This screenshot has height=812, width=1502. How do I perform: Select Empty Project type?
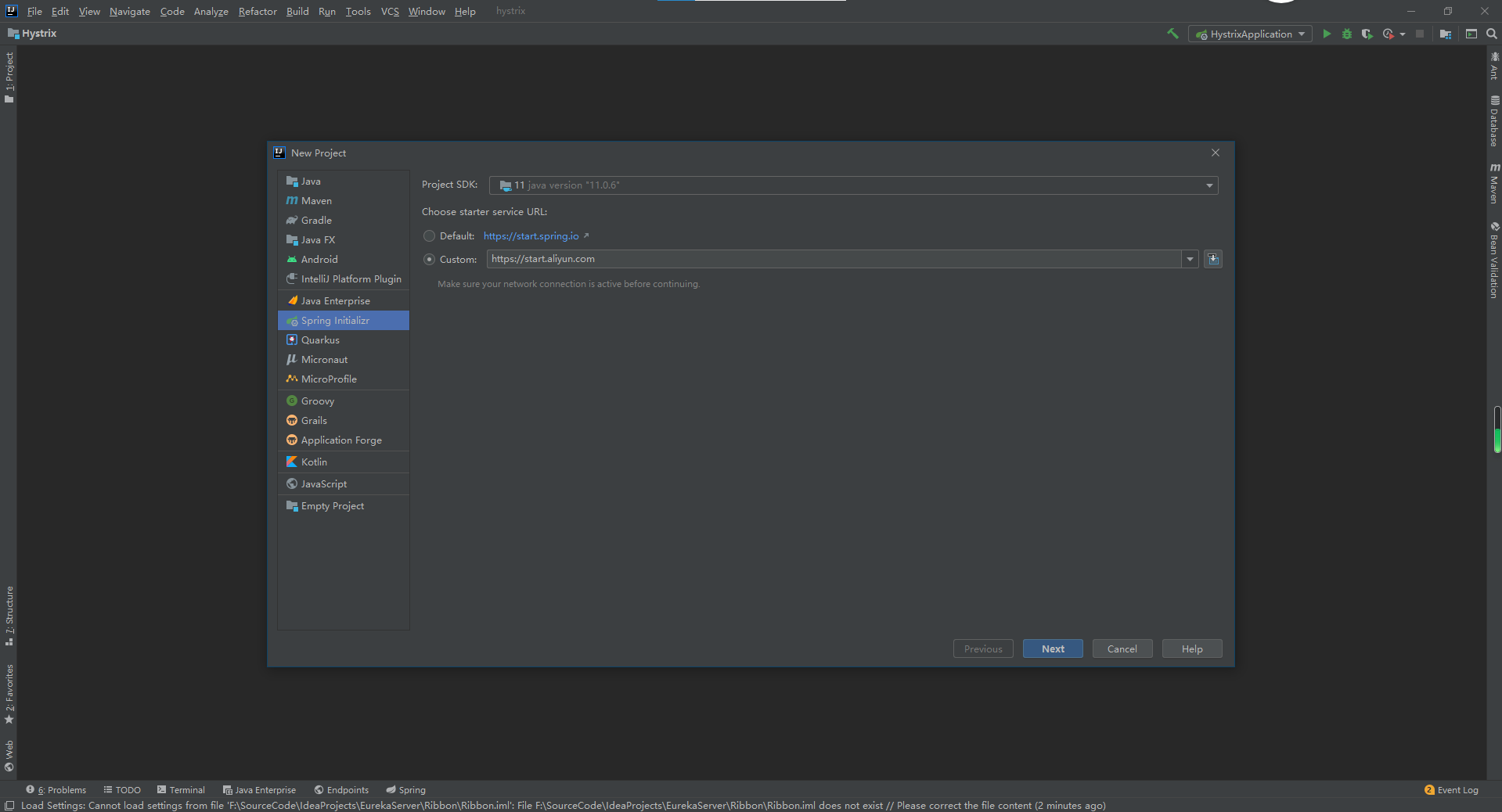[x=344, y=505]
